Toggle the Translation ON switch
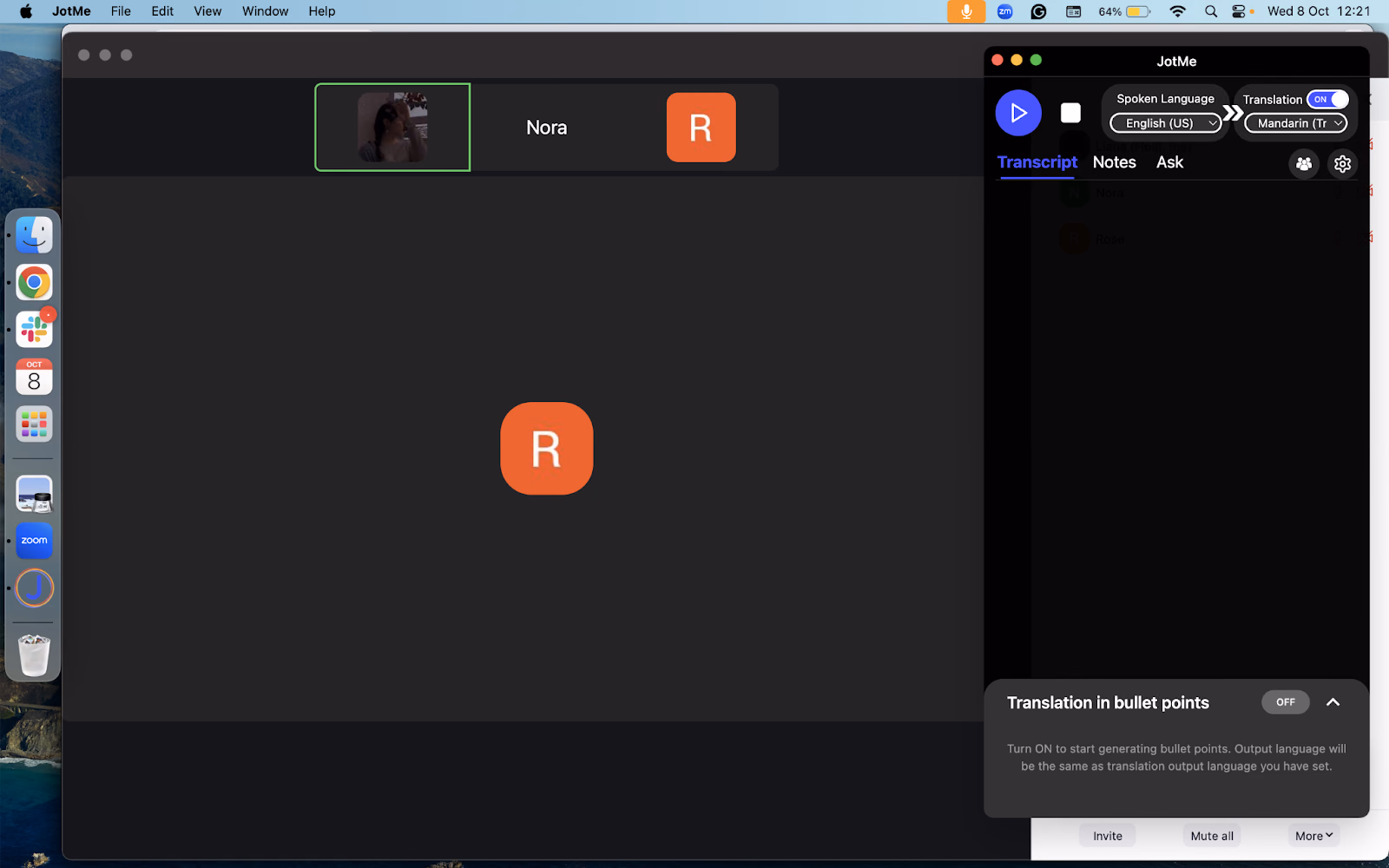The width and height of the screenshot is (1389, 868). [x=1327, y=99]
